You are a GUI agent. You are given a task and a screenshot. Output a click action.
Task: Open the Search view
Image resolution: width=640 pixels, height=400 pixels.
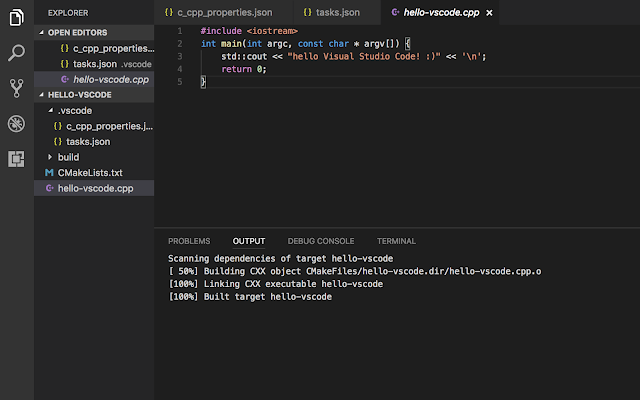pos(16,53)
